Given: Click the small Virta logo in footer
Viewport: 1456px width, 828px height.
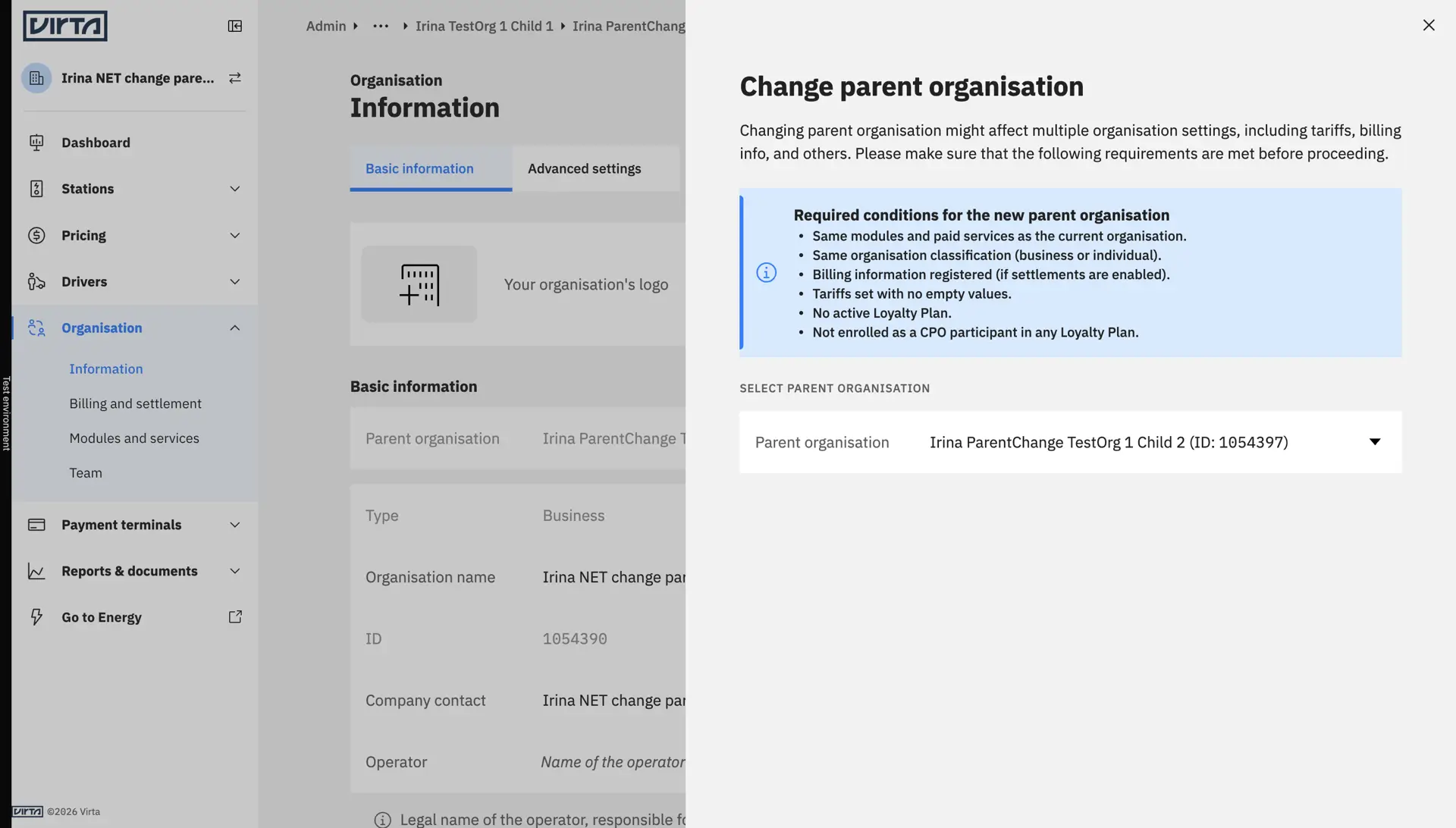Looking at the screenshot, I should pos(28,811).
